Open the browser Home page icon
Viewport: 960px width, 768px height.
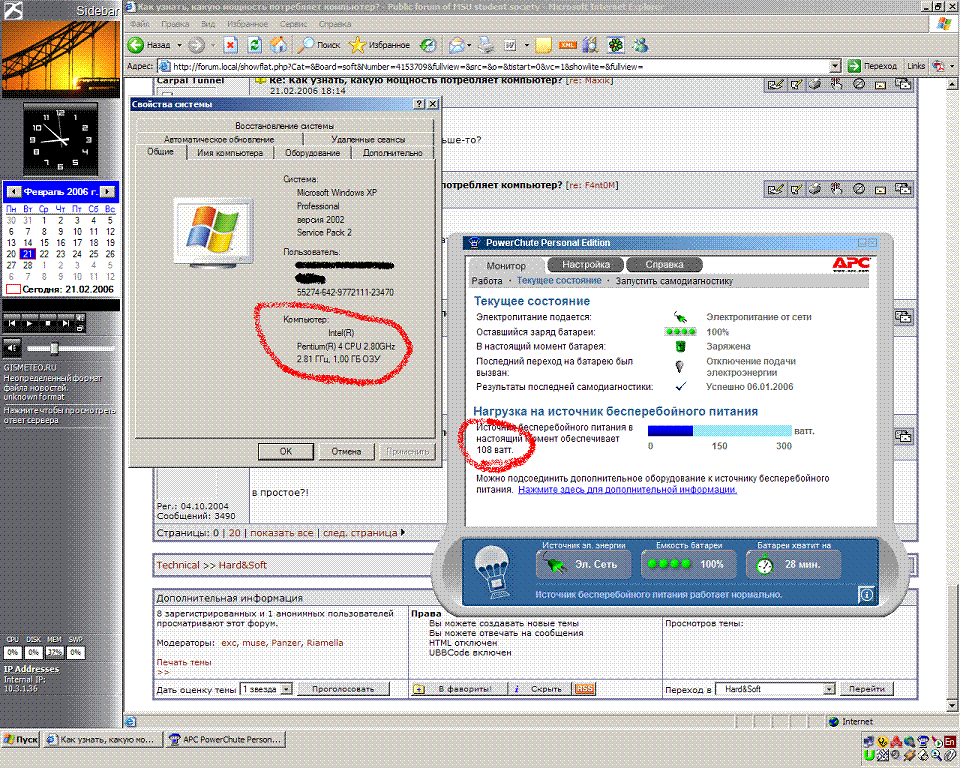point(279,45)
